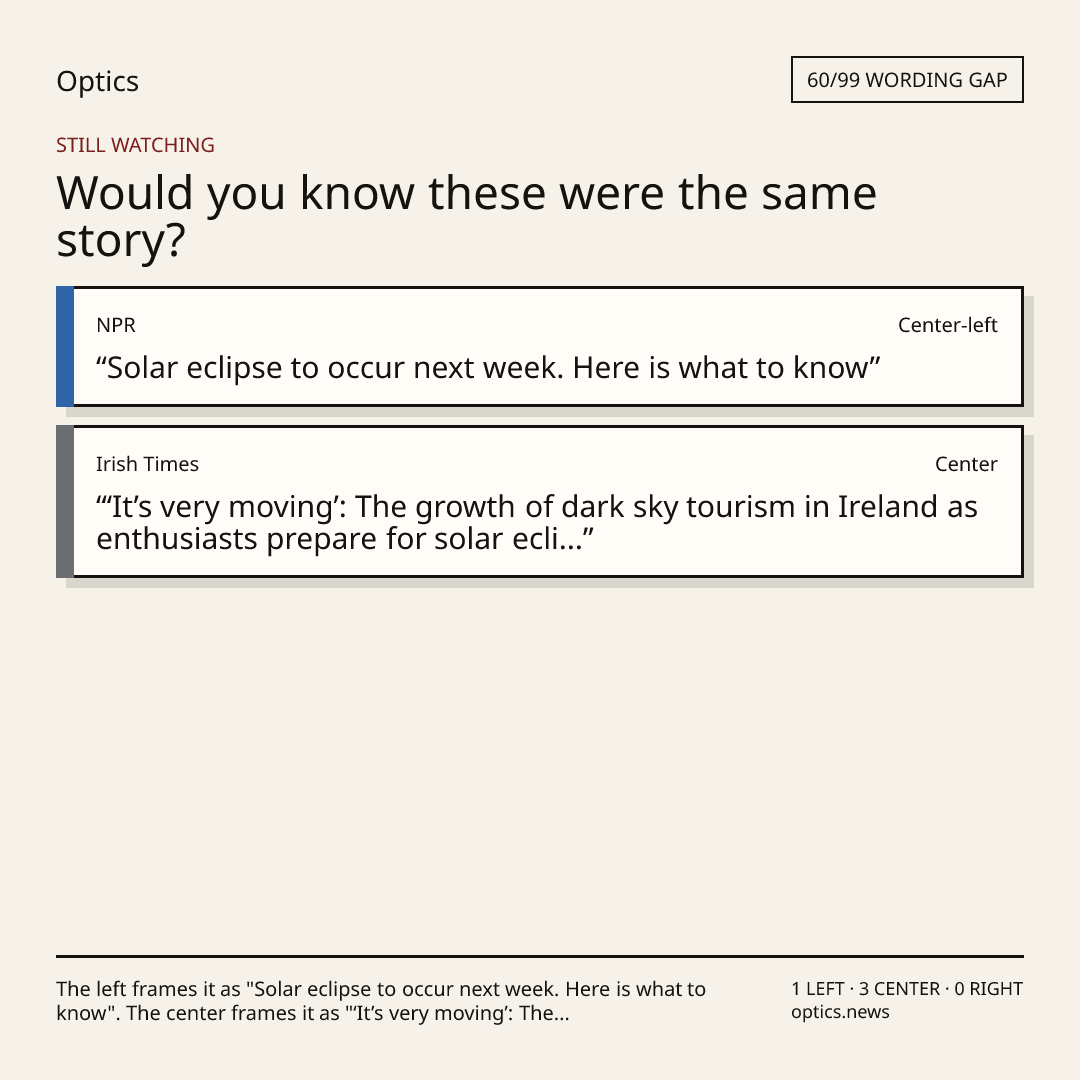Click the 1 LEFT count

819,989
